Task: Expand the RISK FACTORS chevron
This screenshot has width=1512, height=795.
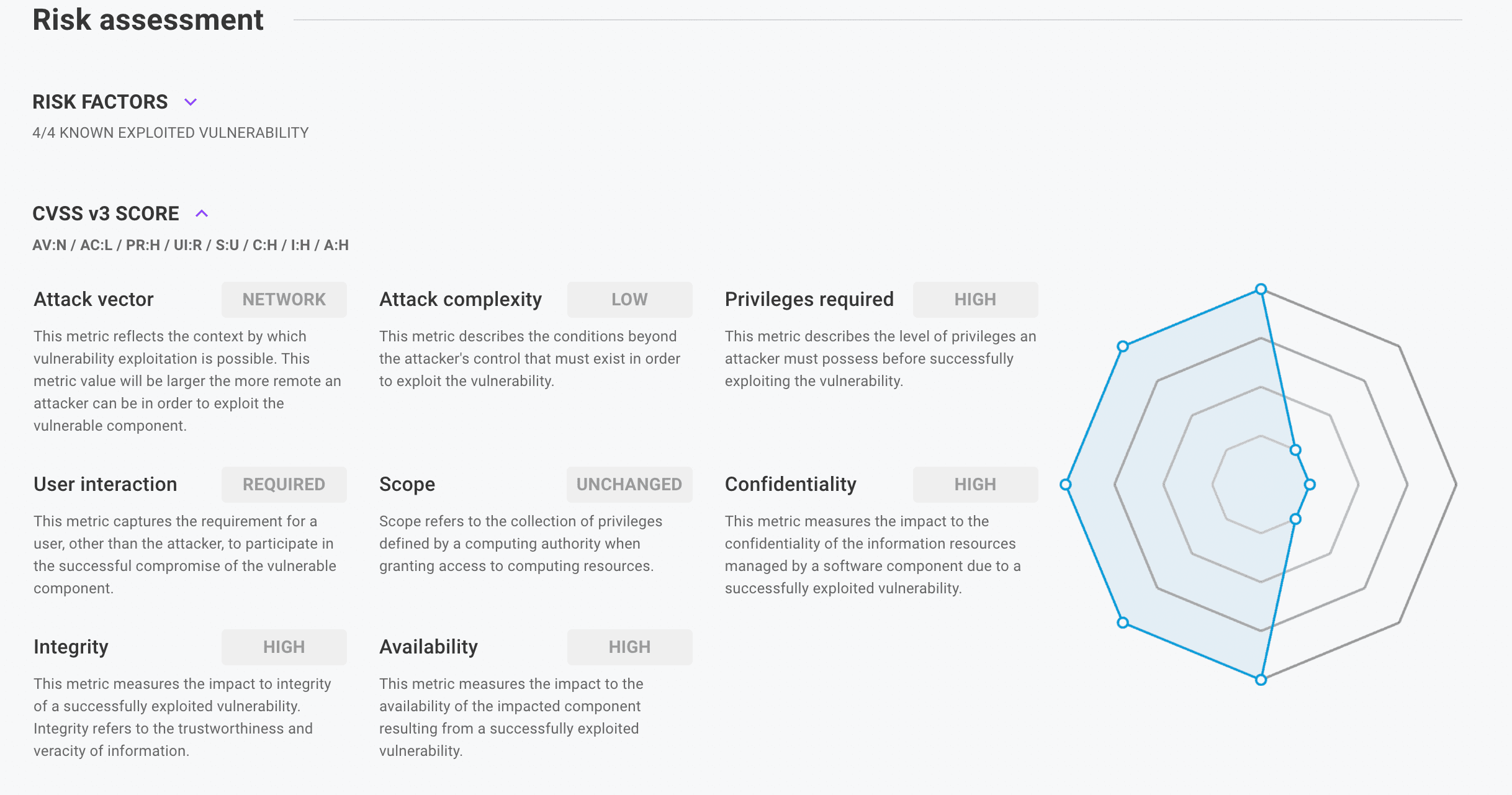Action: coord(191,102)
